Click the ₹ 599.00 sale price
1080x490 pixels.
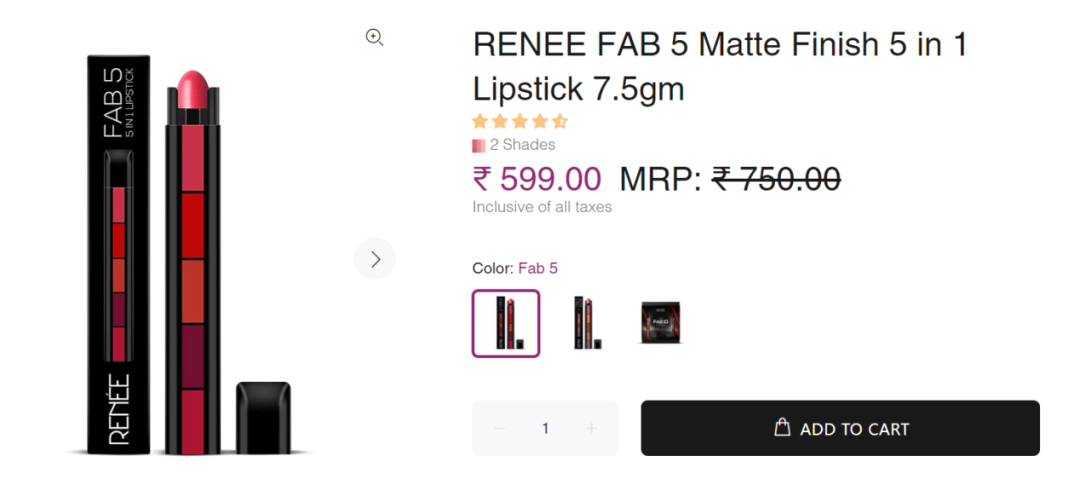[x=537, y=179]
